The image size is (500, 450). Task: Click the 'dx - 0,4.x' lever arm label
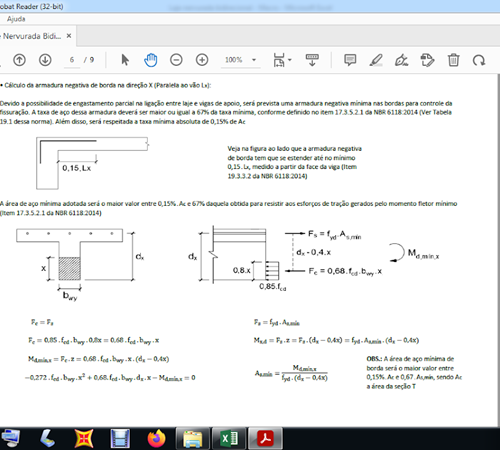point(314,252)
